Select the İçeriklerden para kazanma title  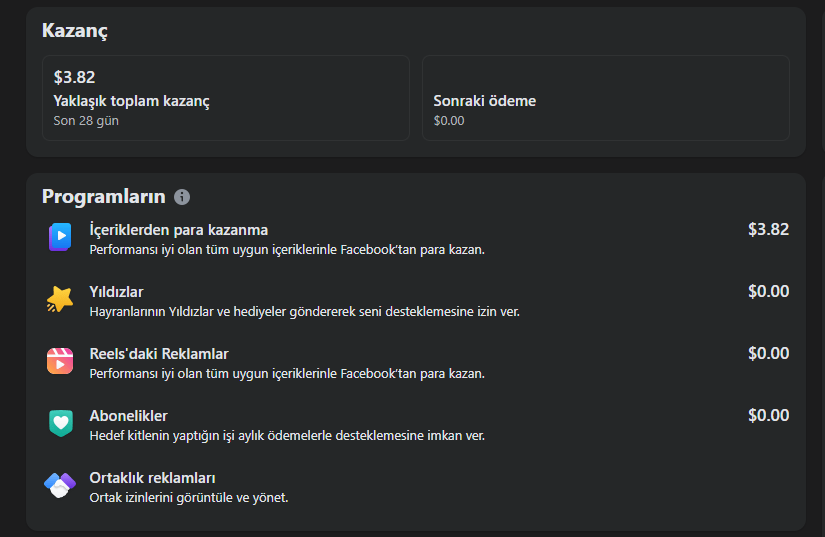pyautogui.click(x=179, y=230)
